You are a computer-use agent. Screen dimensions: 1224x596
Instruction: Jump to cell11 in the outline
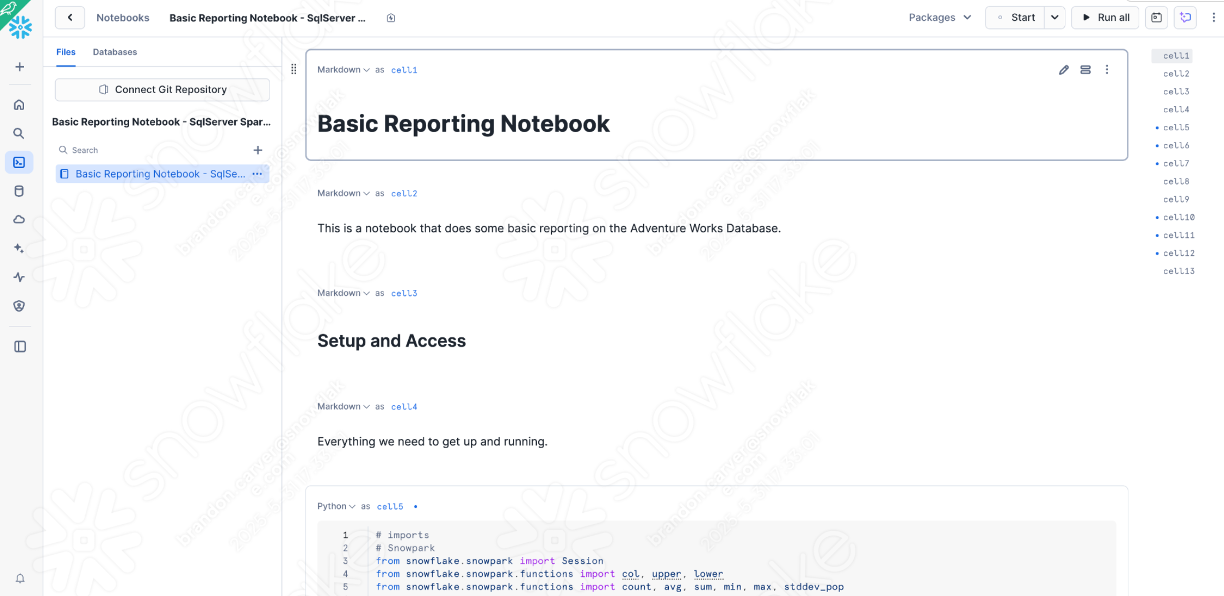pyautogui.click(x=1179, y=236)
